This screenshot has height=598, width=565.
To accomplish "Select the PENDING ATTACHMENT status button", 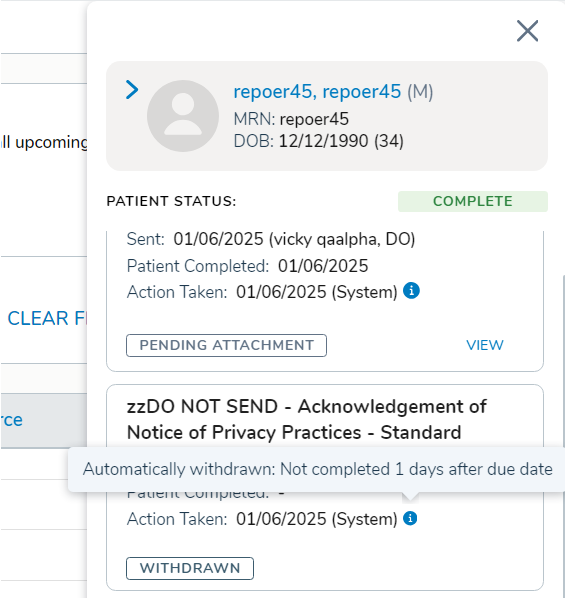I will click(x=226, y=346).
